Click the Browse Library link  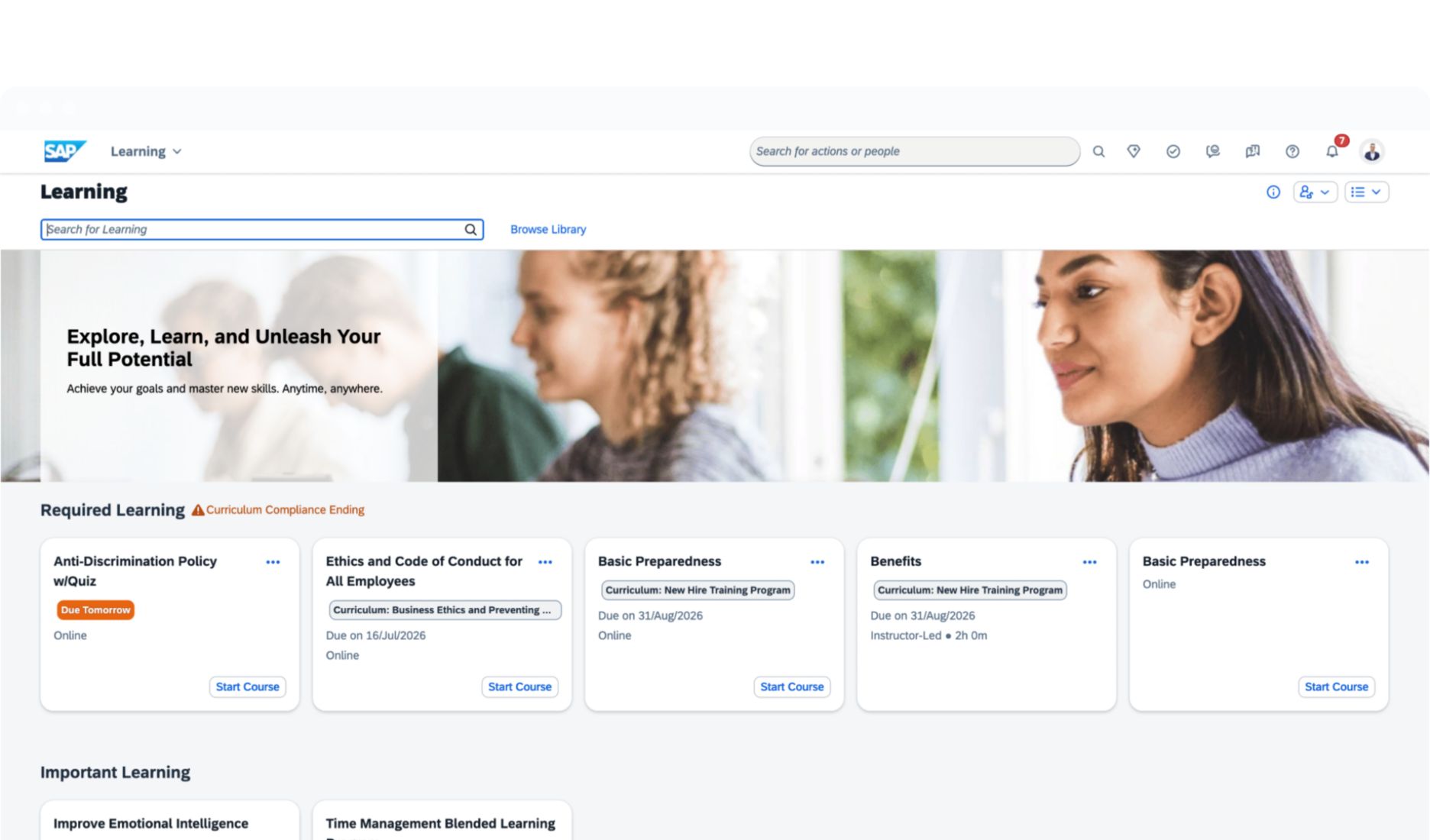point(548,229)
